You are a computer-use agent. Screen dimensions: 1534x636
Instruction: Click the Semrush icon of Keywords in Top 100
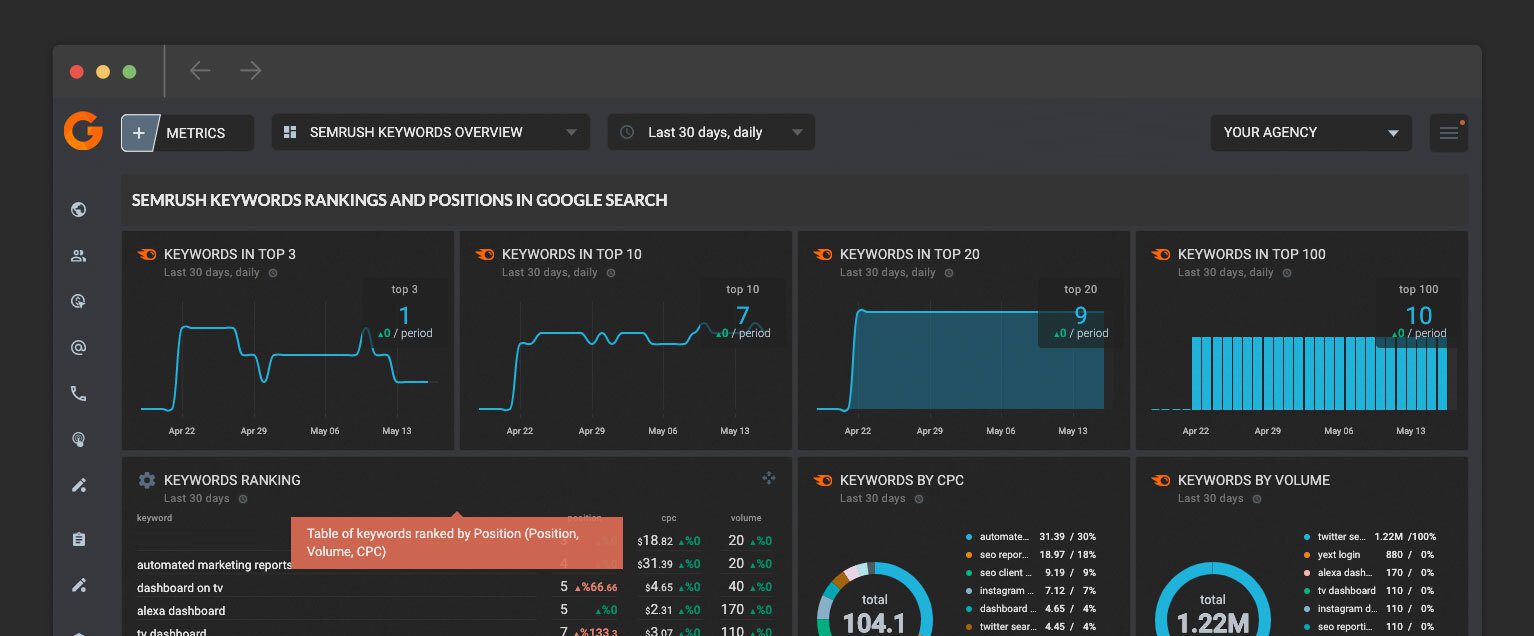click(x=1161, y=254)
